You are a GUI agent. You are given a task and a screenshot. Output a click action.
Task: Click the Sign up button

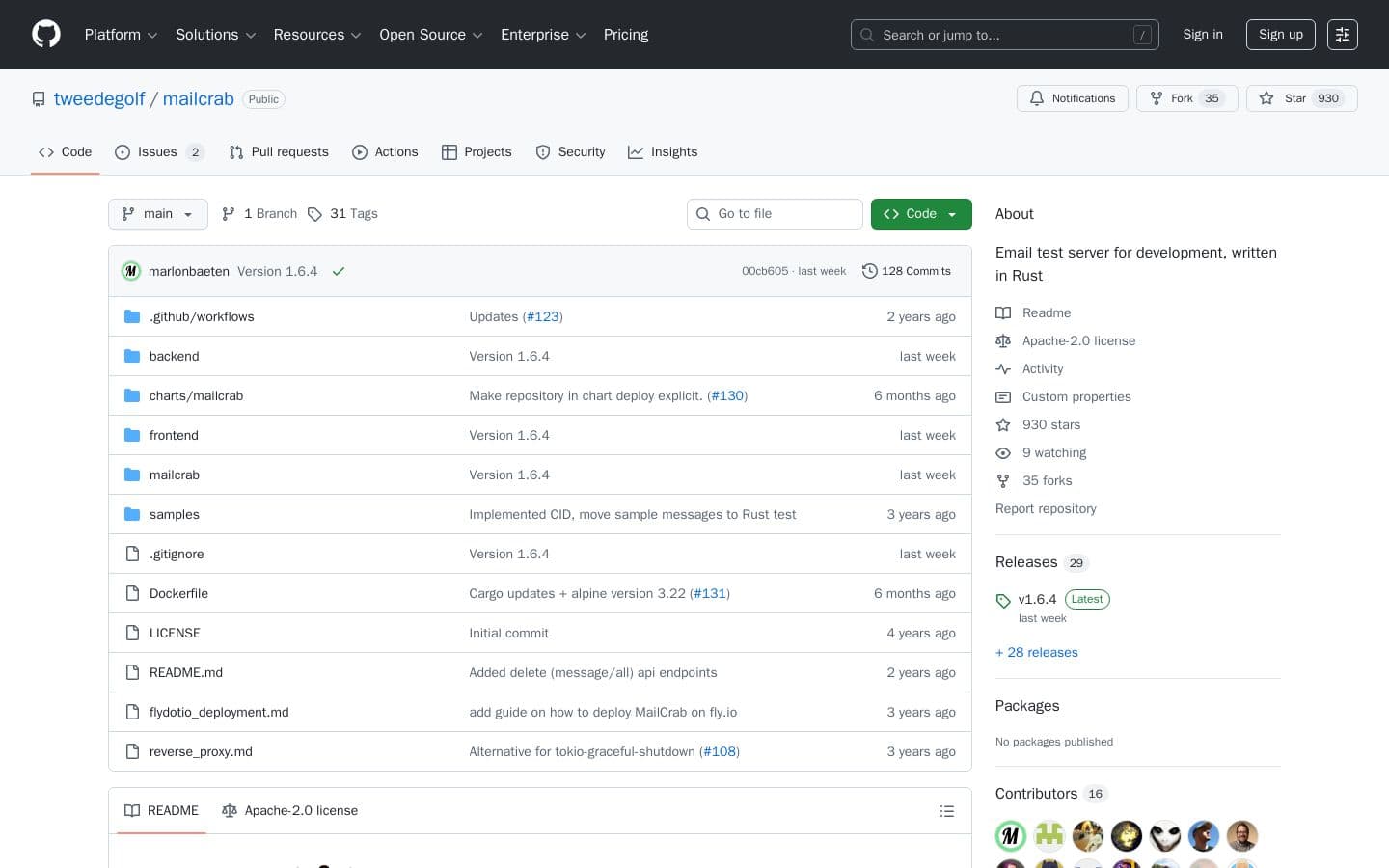point(1280,35)
